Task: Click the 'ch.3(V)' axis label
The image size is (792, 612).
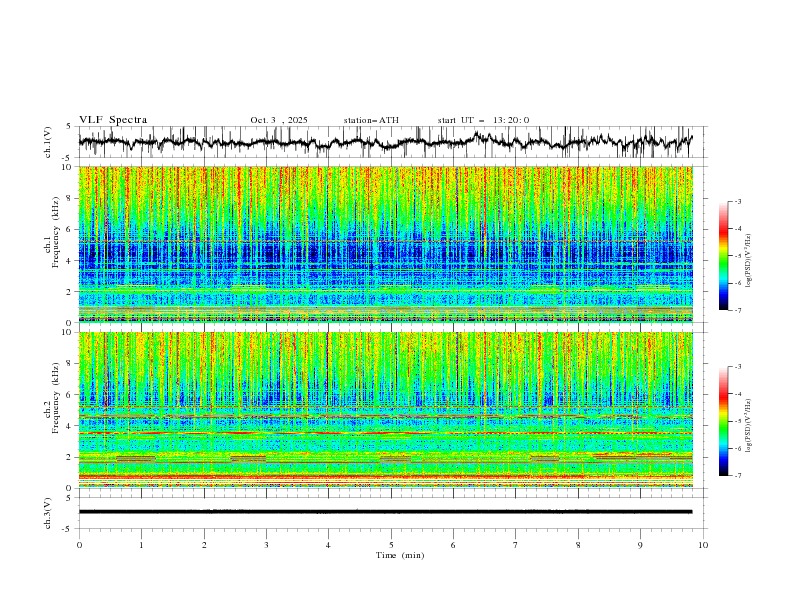Action: pos(48,513)
